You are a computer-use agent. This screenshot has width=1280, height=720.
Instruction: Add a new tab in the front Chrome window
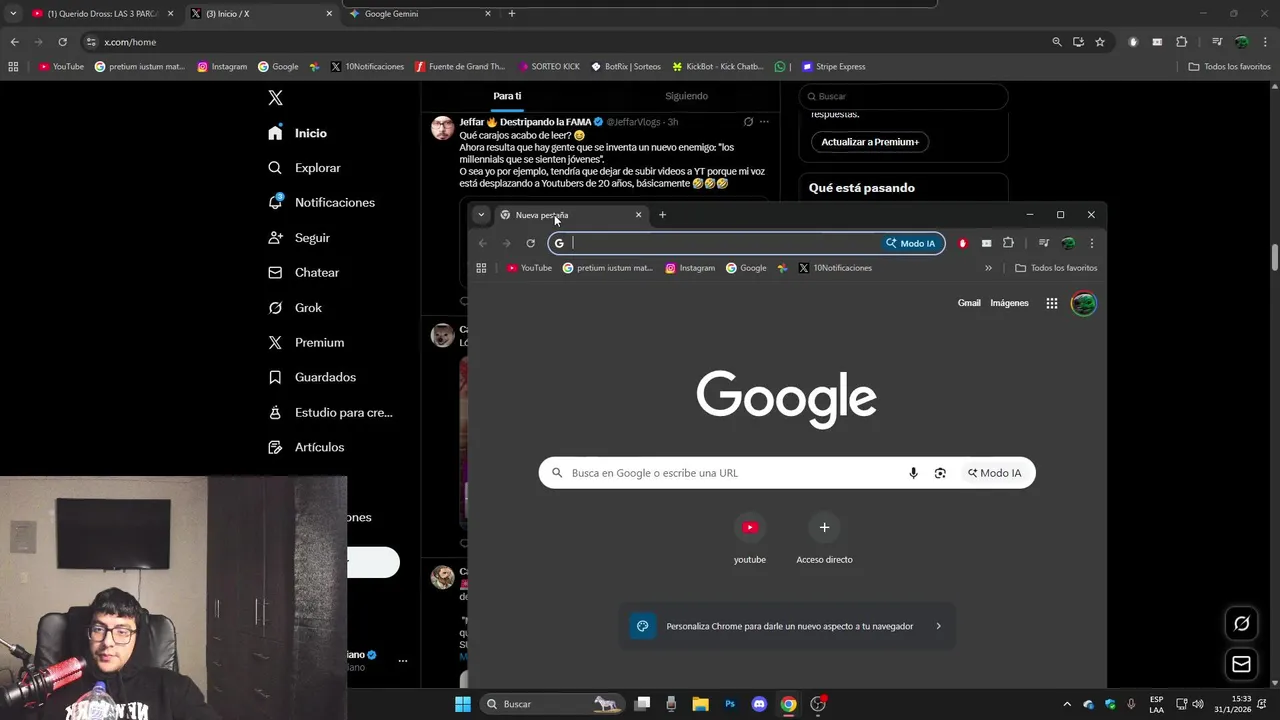pos(662,215)
